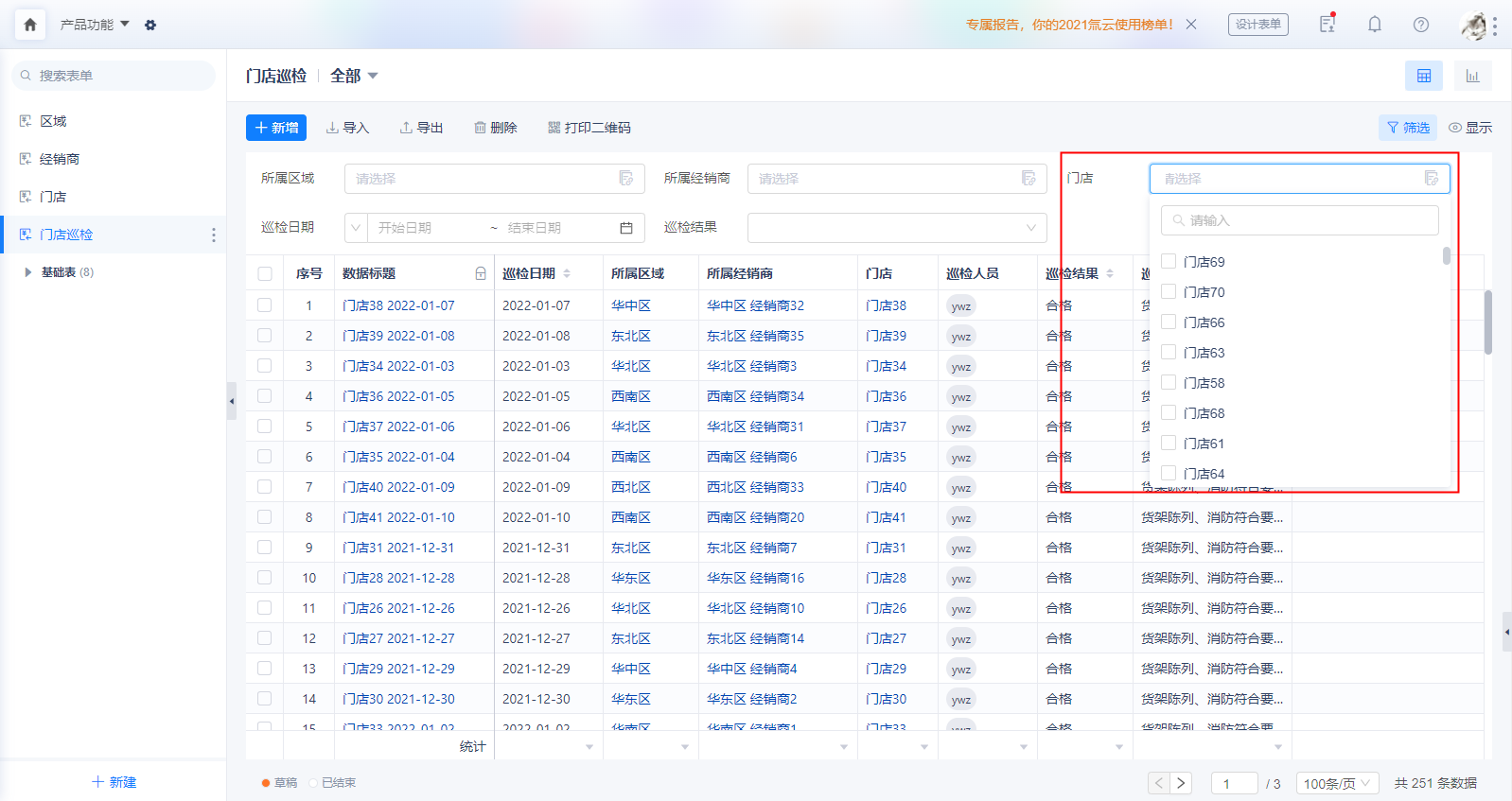Switch to table grid view icon
The image size is (1512, 801).
tap(1424, 76)
